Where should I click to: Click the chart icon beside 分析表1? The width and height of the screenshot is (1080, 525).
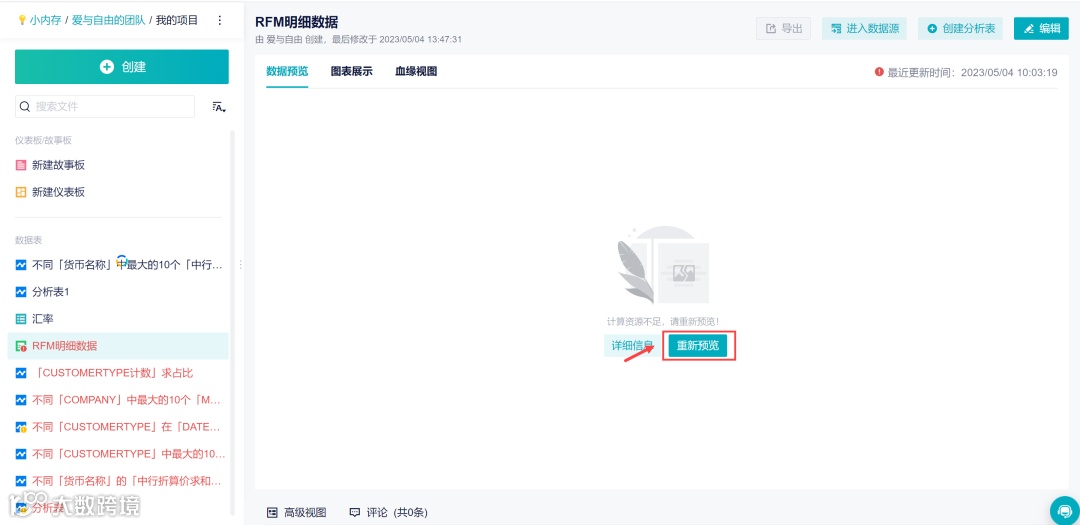(x=21, y=292)
